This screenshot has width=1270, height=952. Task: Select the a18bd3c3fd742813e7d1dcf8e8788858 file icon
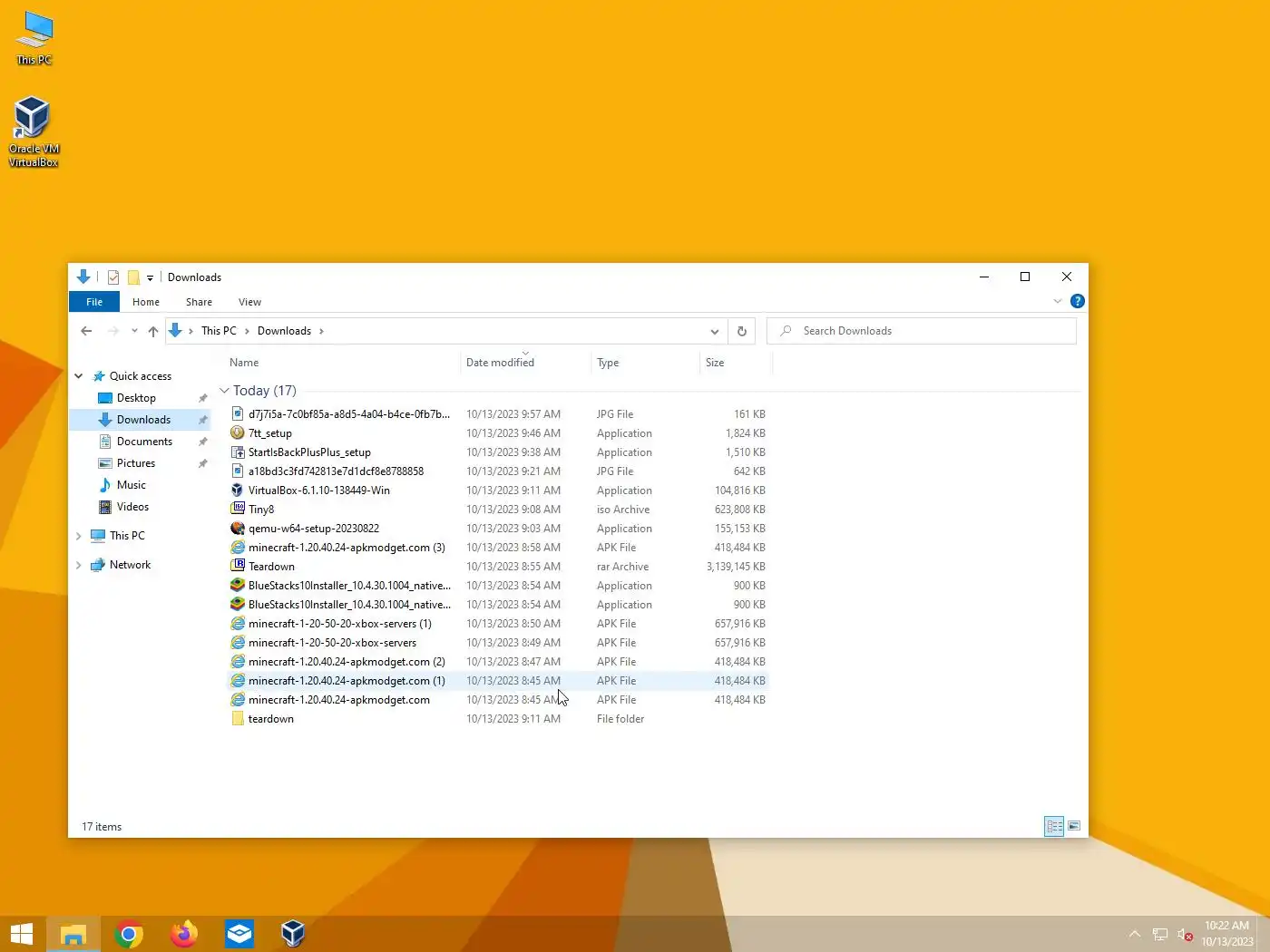(x=238, y=471)
